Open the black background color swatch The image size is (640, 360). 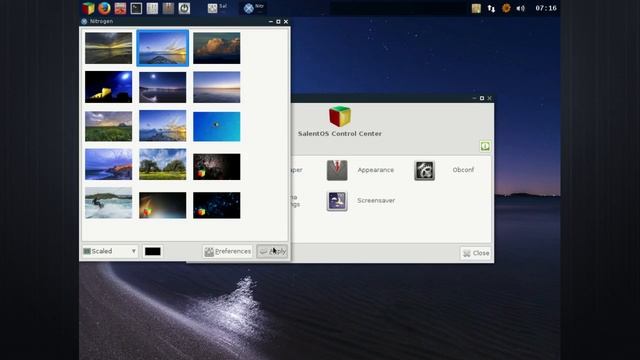click(153, 251)
